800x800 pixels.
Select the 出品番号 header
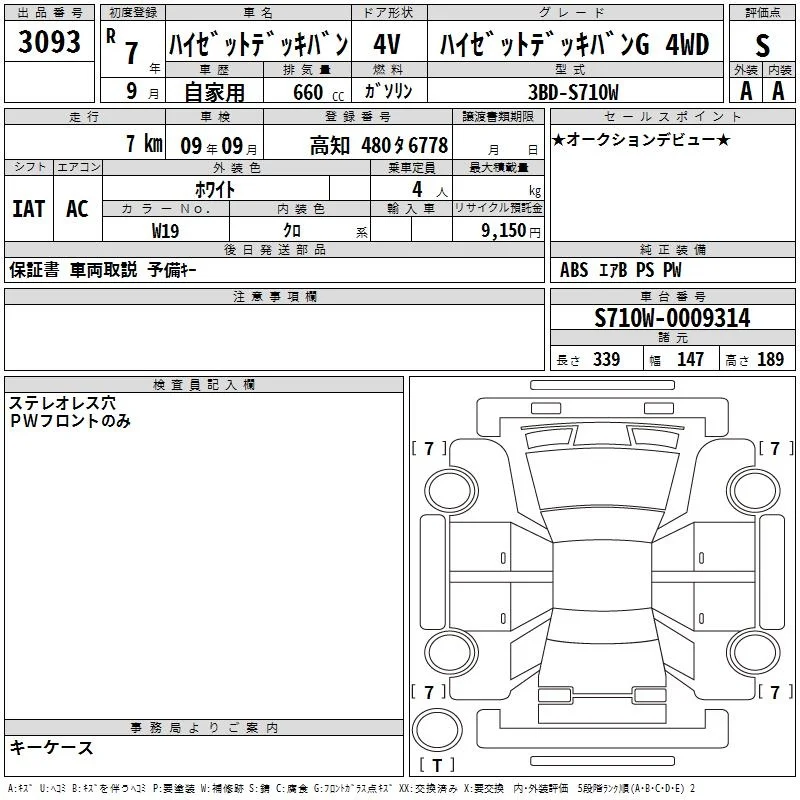pos(49,13)
